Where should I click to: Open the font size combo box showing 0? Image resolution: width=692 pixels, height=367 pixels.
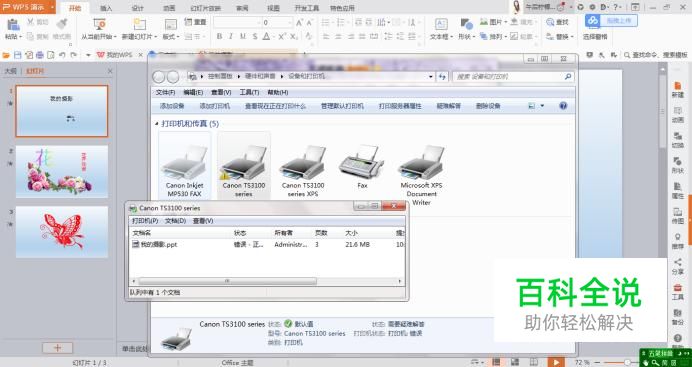coord(277,22)
